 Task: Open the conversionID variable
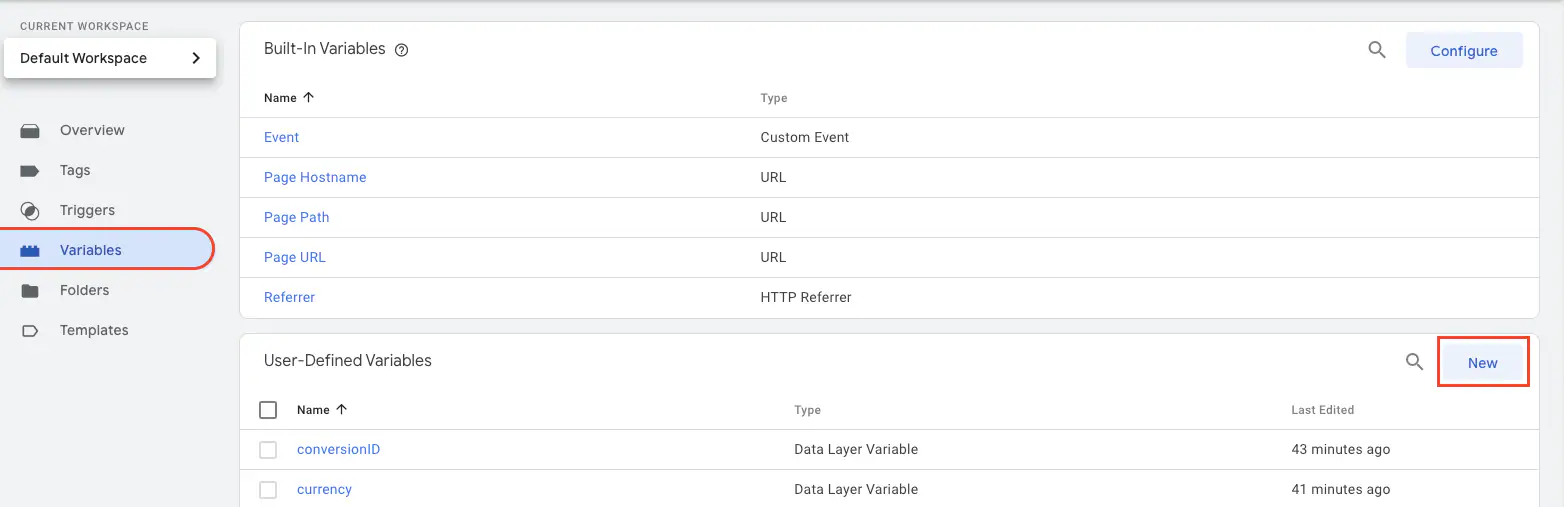click(x=338, y=449)
